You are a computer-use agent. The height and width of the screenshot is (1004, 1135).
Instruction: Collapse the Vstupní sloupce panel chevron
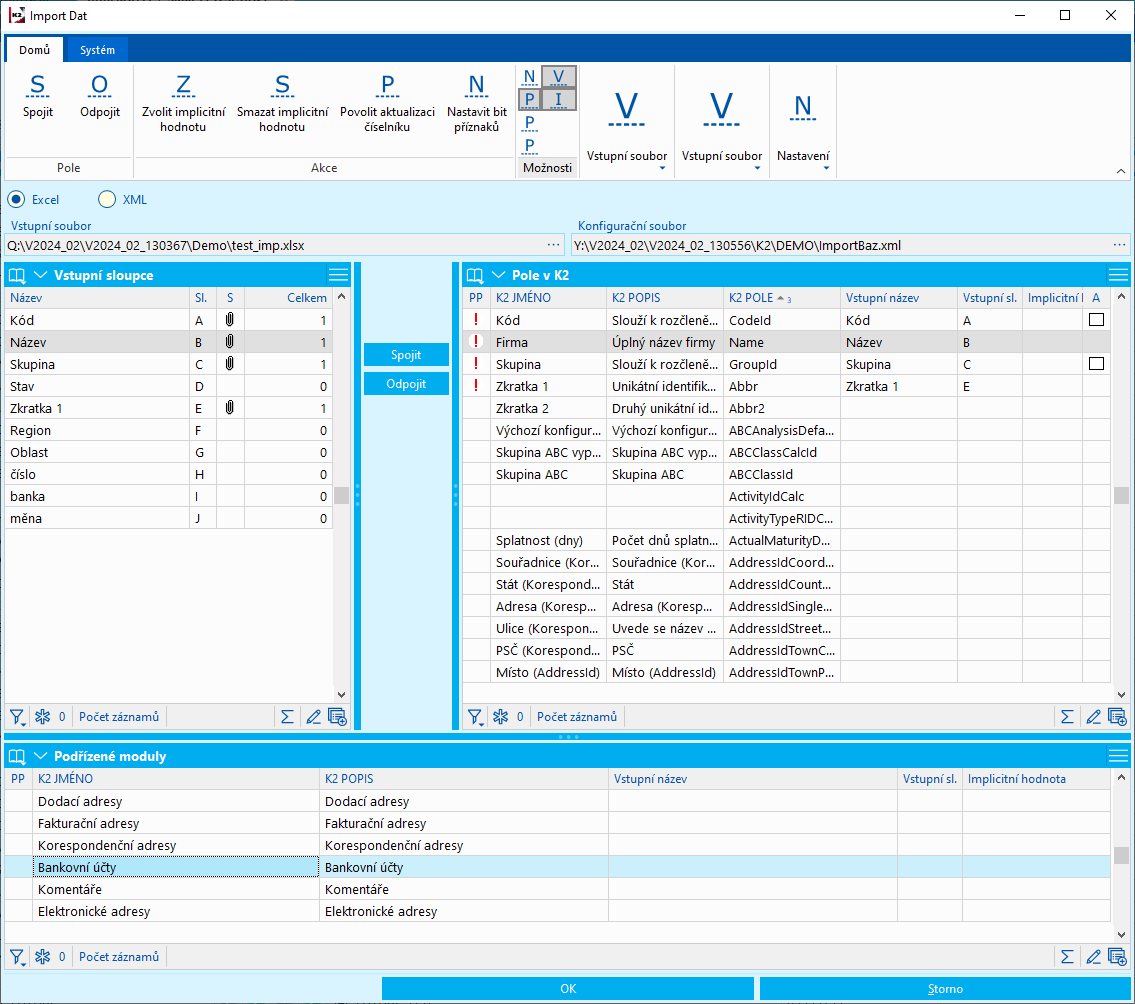(x=41, y=275)
